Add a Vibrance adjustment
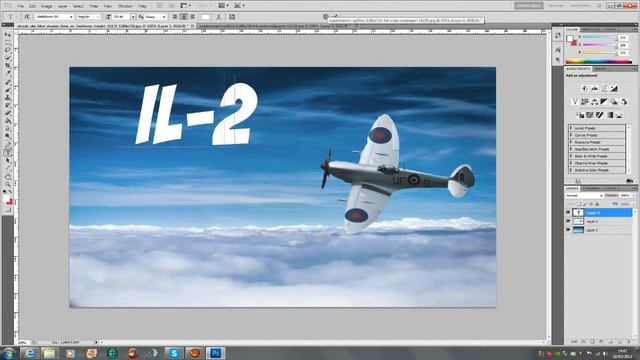This screenshot has width=640, height=360. (x=575, y=102)
